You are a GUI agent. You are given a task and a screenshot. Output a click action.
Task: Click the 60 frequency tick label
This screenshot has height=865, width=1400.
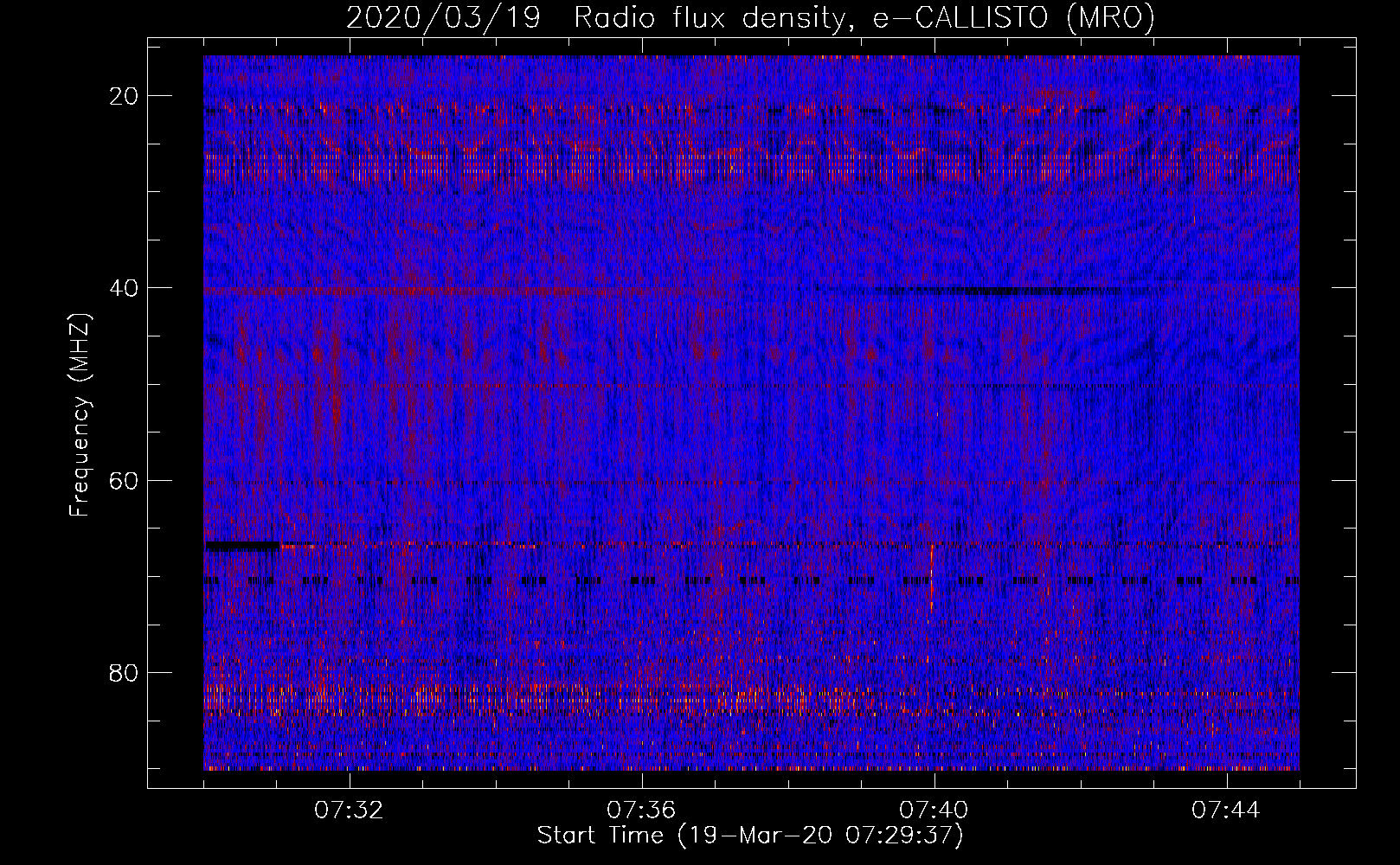tap(125, 481)
